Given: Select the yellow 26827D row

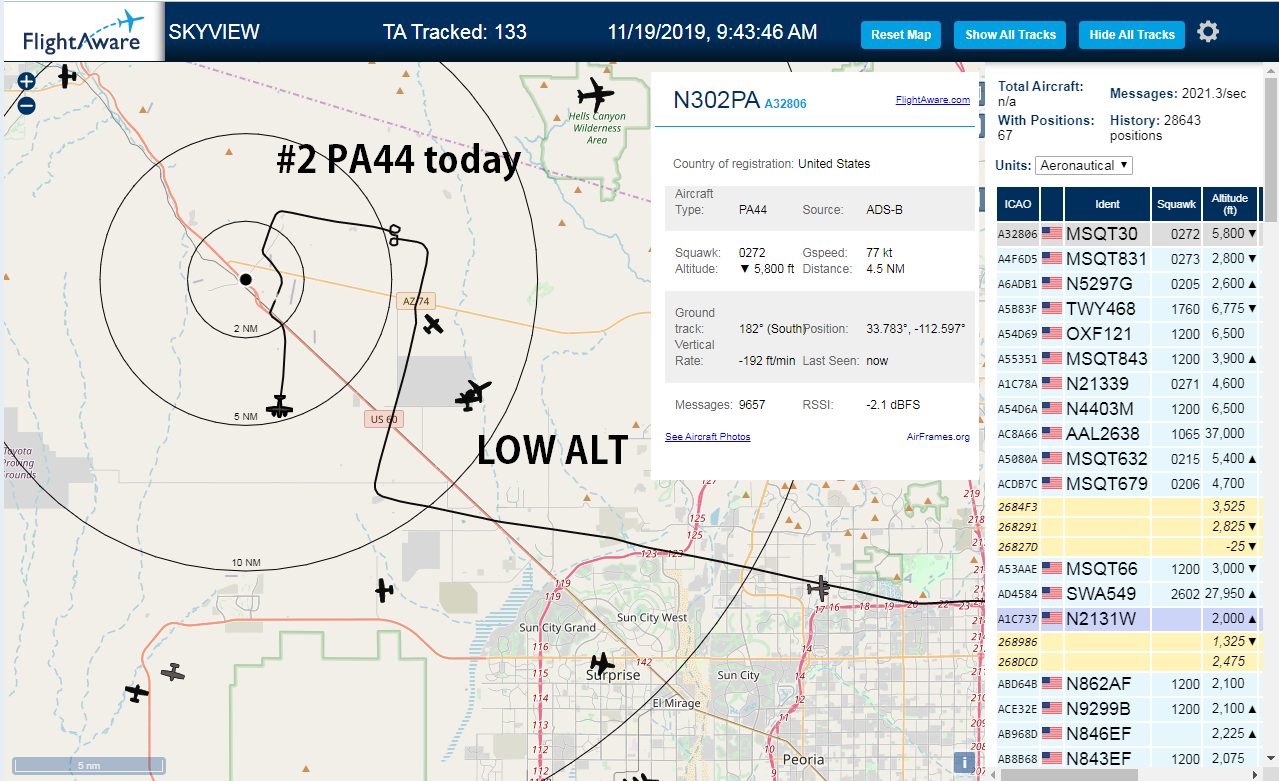Looking at the screenshot, I should coord(1128,546).
